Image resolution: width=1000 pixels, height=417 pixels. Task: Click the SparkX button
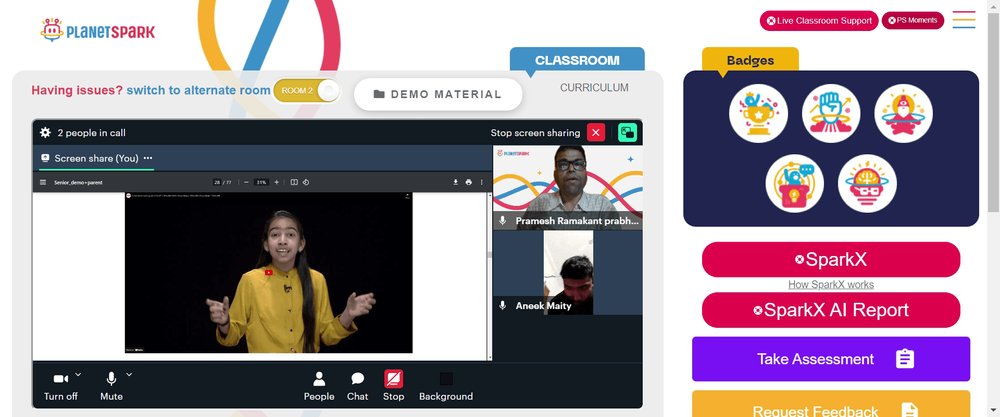[831, 260]
